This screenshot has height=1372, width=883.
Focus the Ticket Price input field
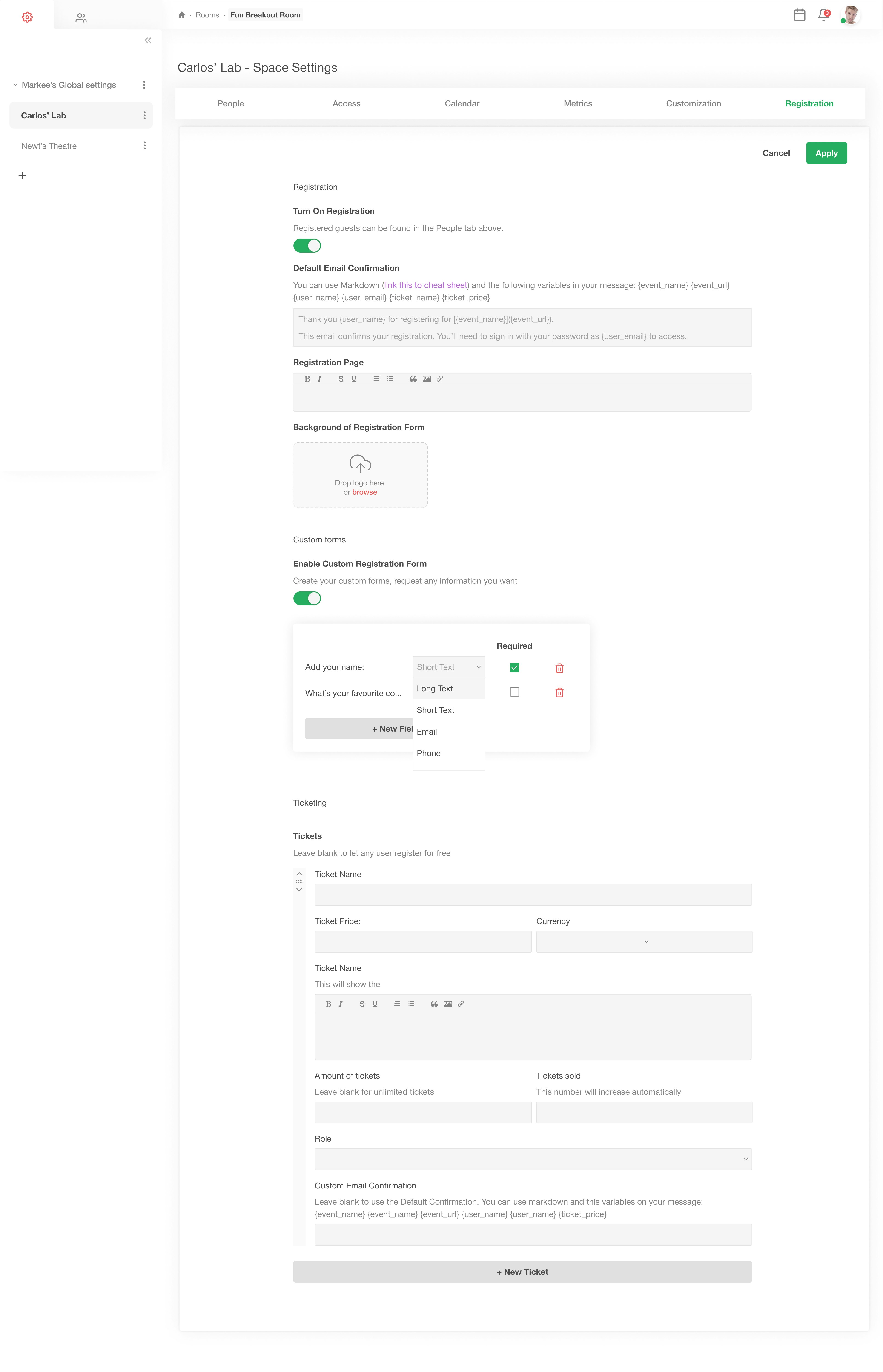[x=423, y=941]
